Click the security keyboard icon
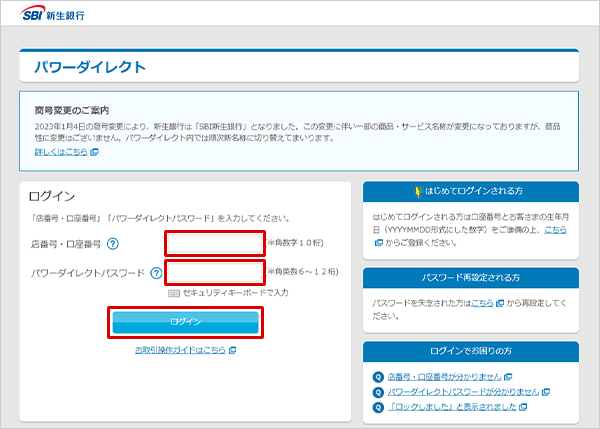The height and width of the screenshot is (429, 600). tap(173, 293)
